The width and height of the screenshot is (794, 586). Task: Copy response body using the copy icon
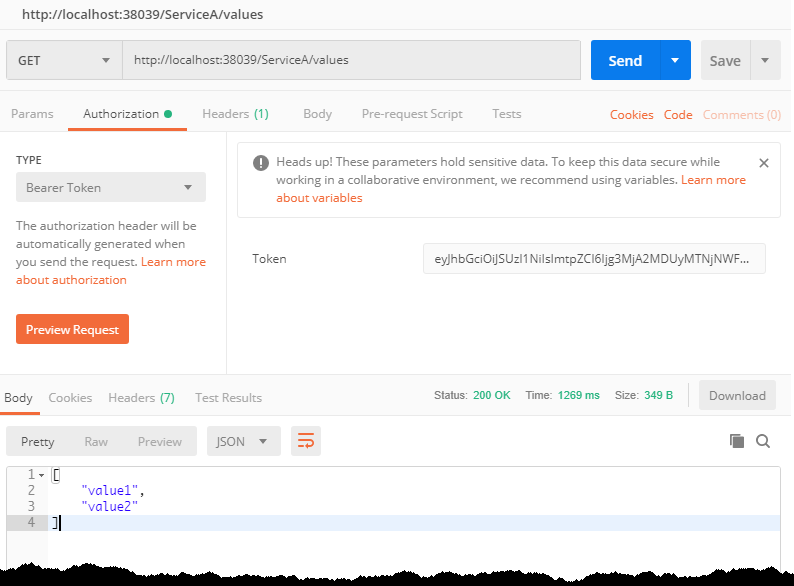737,441
